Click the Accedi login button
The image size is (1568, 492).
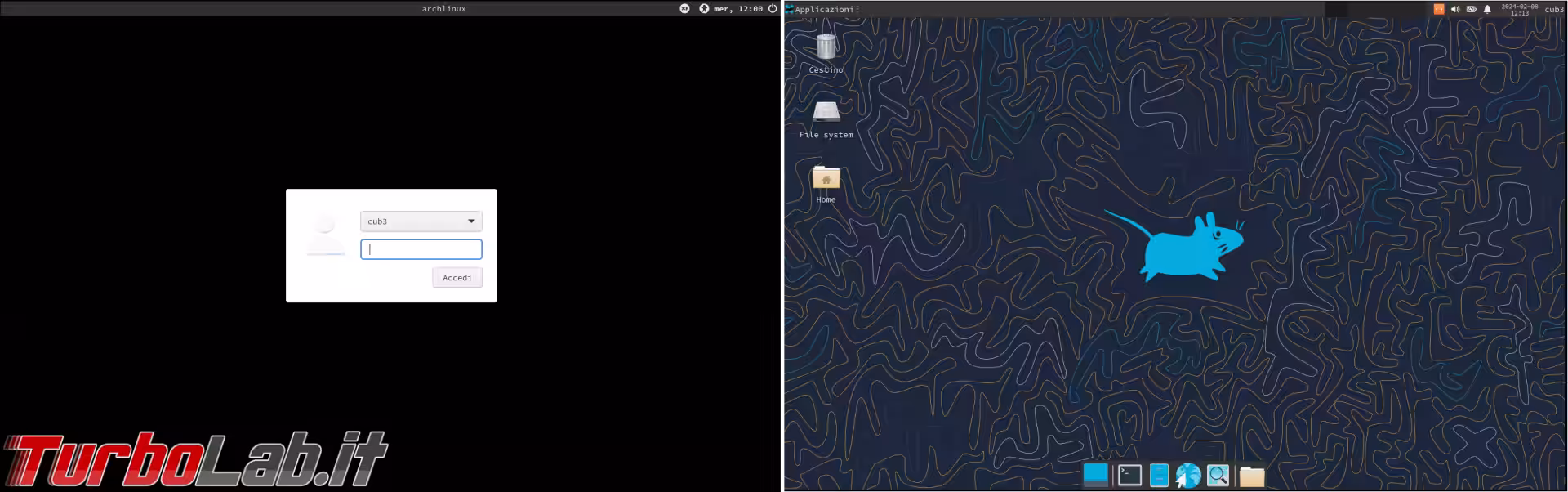[x=457, y=278]
